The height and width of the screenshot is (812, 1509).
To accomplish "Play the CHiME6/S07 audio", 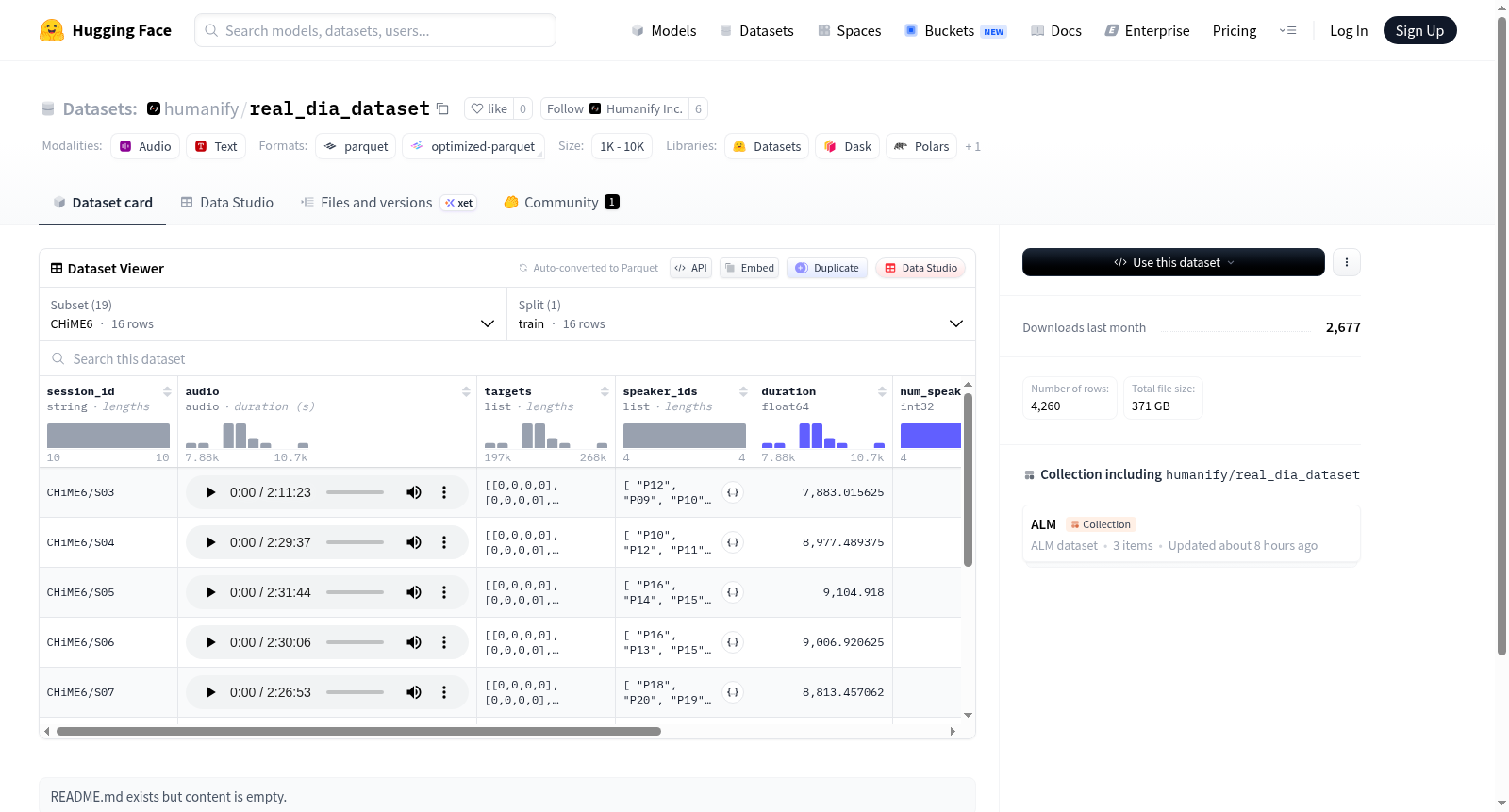I will pyautogui.click(x=211, y=692).
